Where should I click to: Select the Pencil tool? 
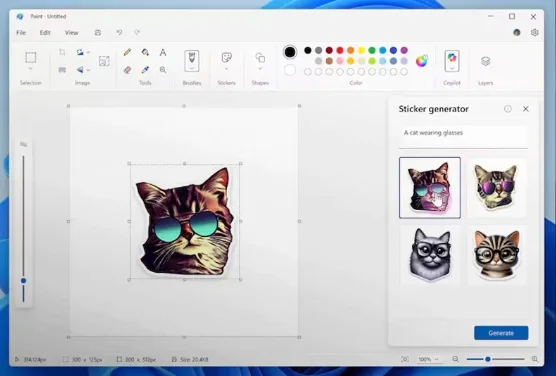point(127,52)
